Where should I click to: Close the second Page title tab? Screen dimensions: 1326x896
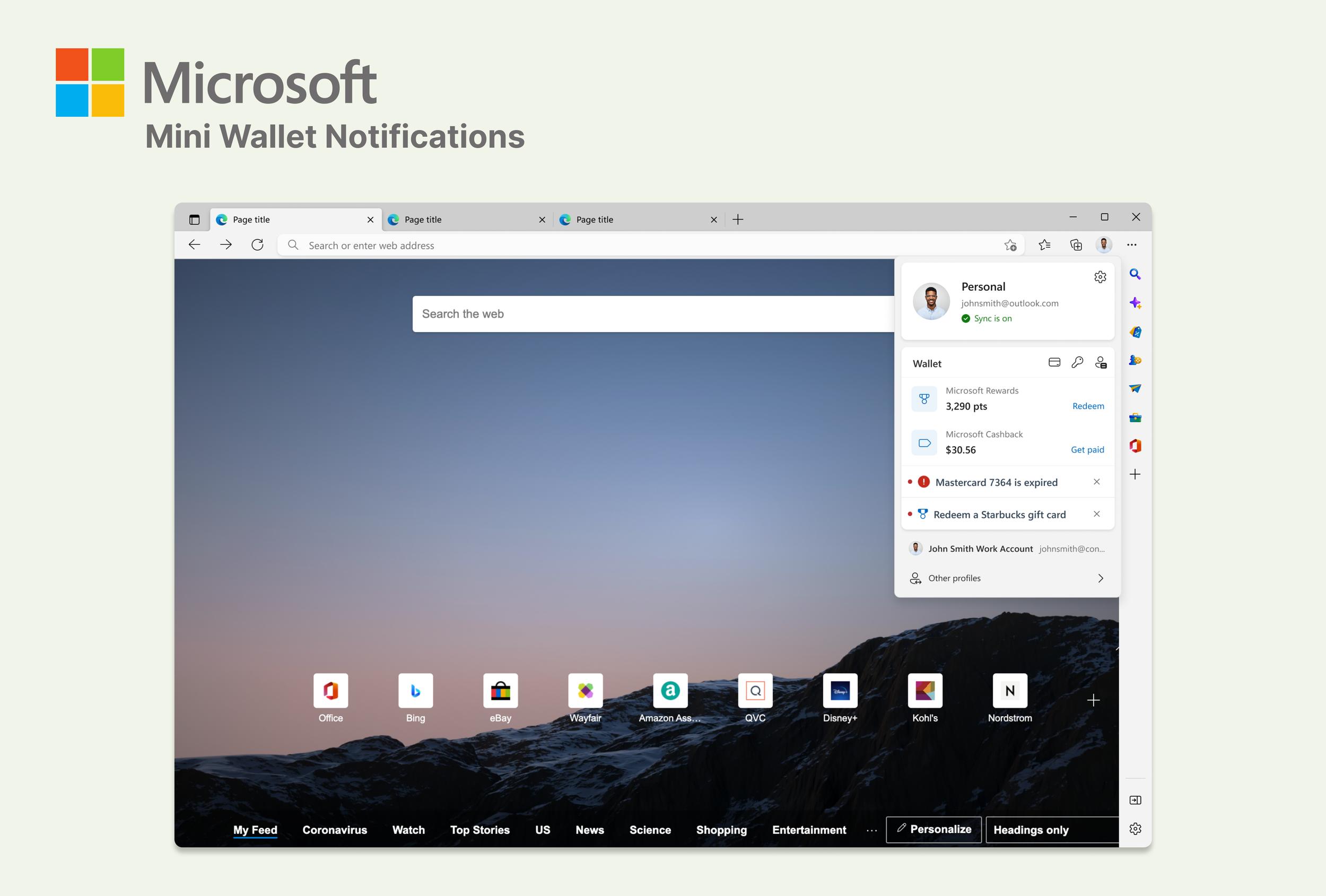(542, 220)
